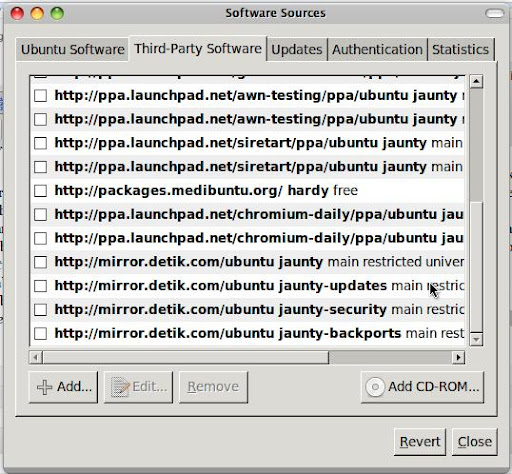Click the greyed-out Edit... button
Image resolution: width=512 pixels, height=474 pixels.
138,387
